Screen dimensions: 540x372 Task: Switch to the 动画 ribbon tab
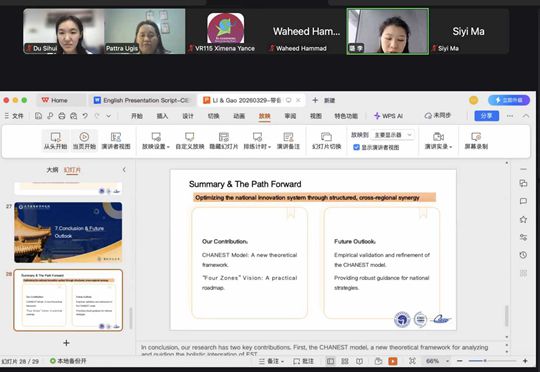(x=239, y=116)
